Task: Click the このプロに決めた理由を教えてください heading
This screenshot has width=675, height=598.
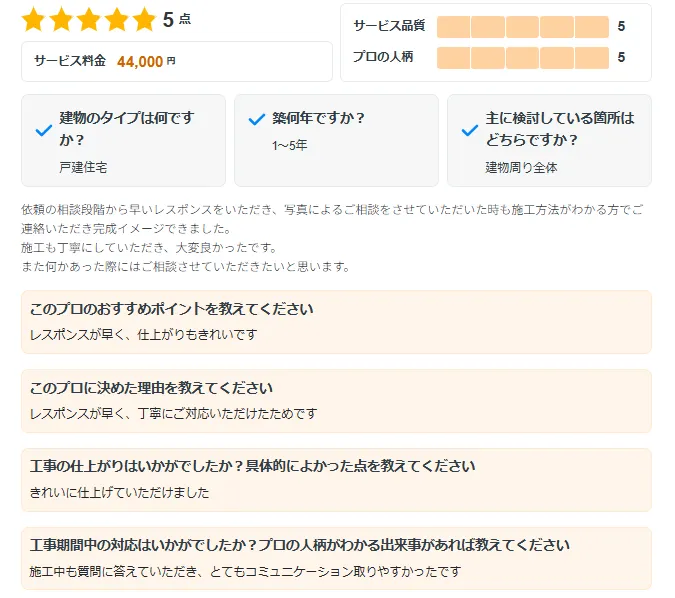Action: 151,387
